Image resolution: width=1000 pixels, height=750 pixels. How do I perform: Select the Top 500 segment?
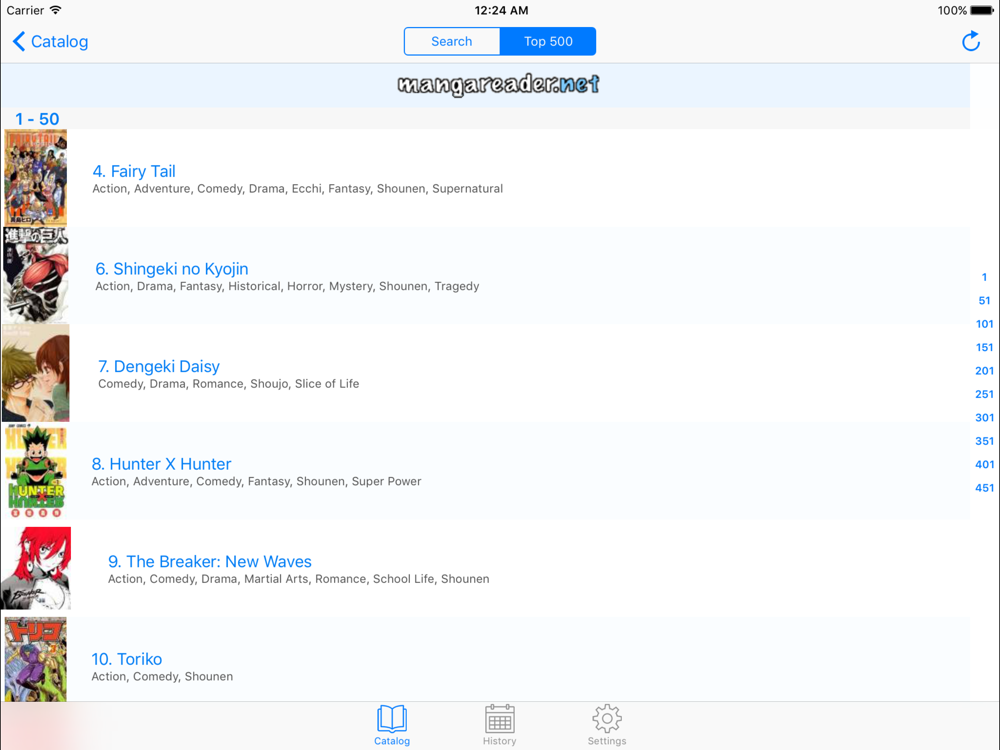pyautogui.click(x=548, y=41)
